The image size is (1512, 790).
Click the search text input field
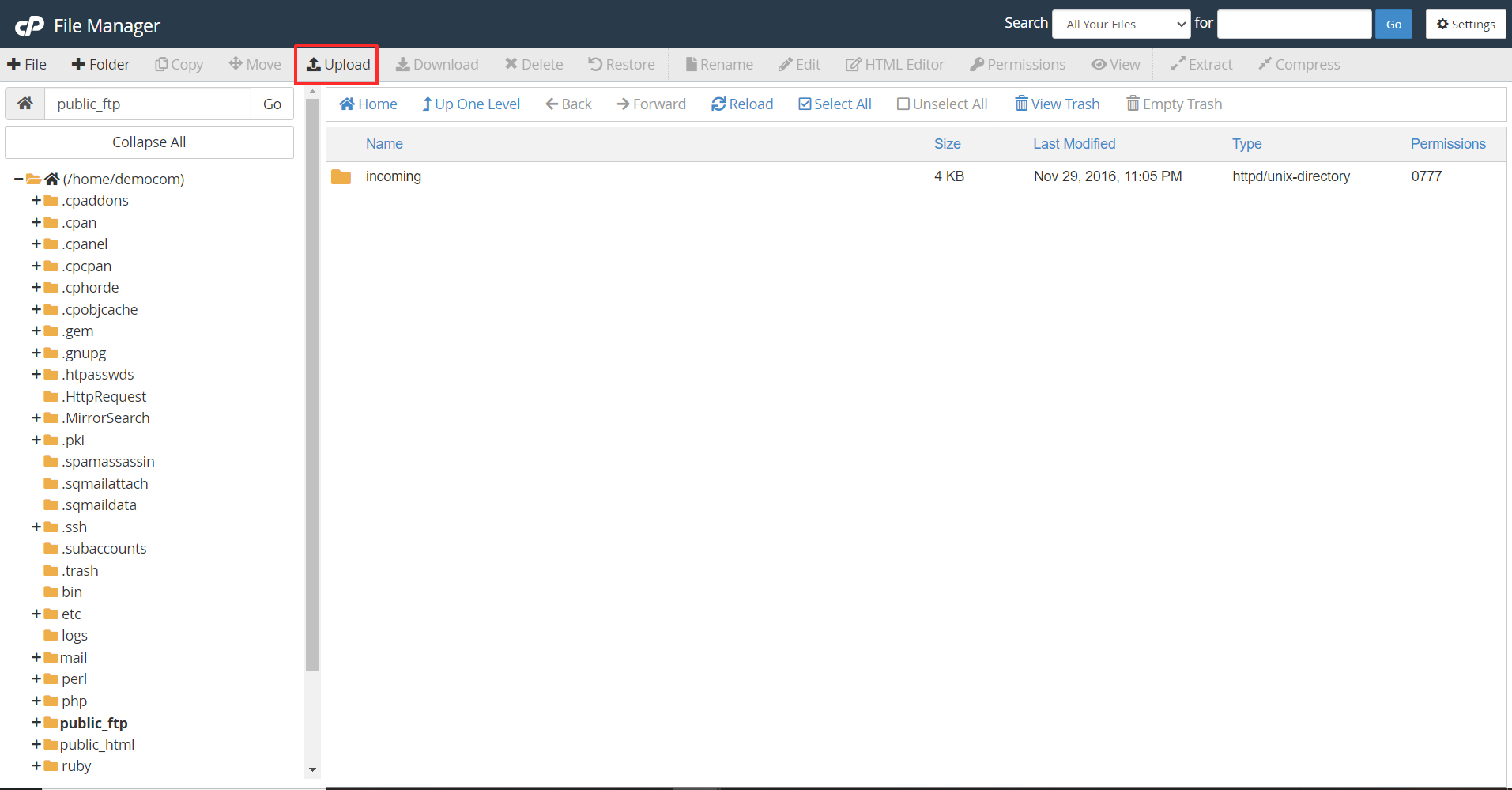coord(1293,25)
